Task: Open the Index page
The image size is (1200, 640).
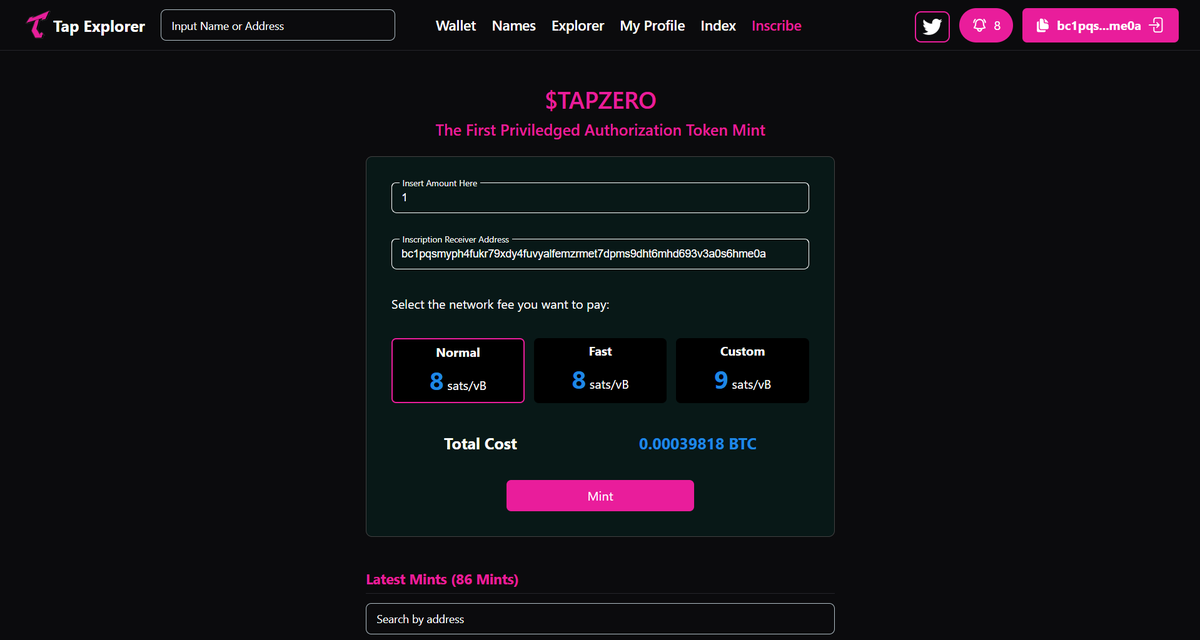Action: [x=718, y=26]
